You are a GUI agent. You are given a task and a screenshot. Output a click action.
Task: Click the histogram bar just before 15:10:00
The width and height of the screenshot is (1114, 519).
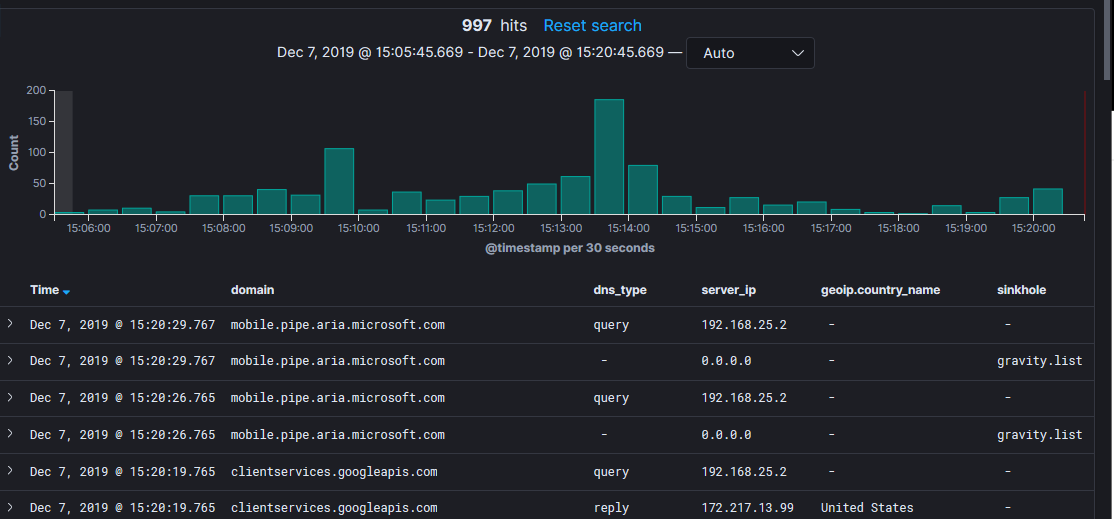point(339,181)
